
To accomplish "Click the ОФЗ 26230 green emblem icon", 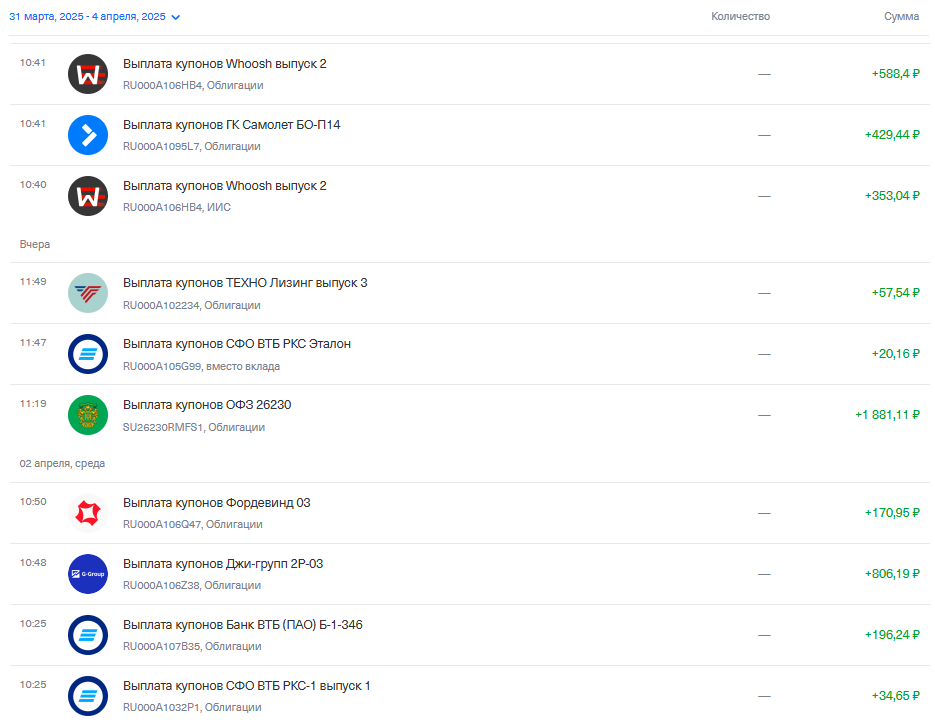I will click(x=88, y=414).
